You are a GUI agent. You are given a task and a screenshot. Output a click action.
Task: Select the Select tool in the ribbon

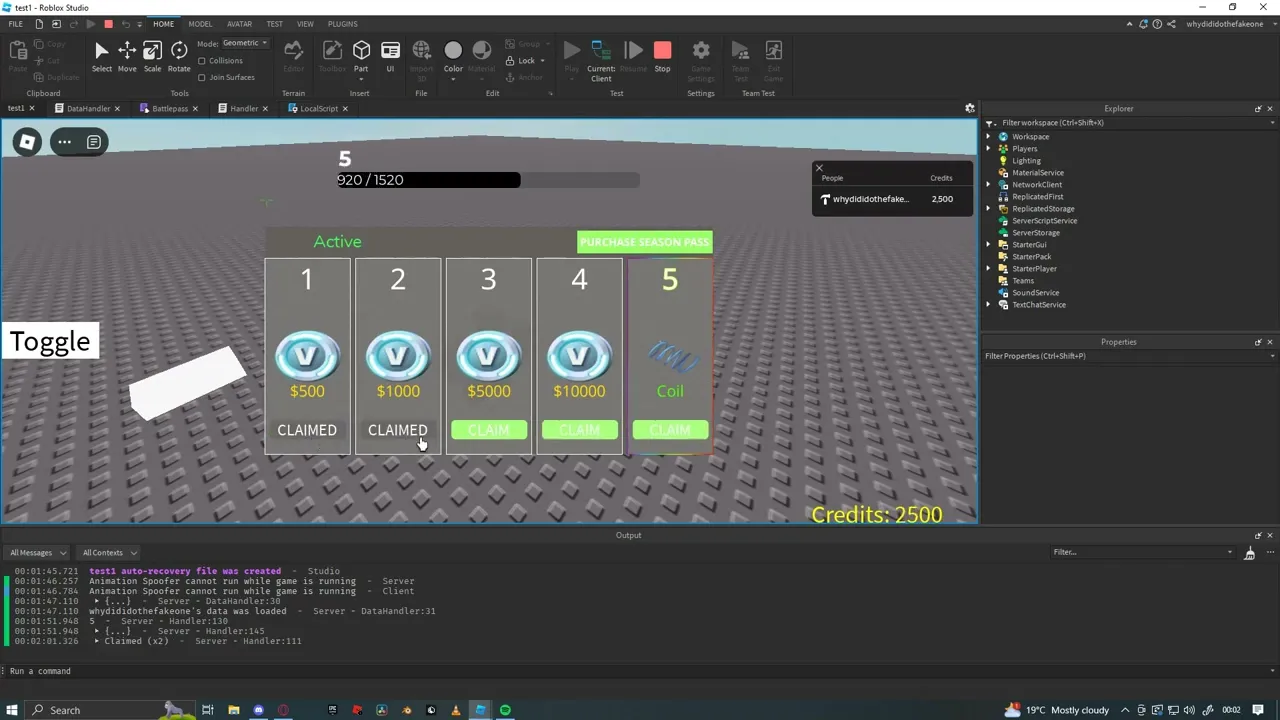pos(101,56)
